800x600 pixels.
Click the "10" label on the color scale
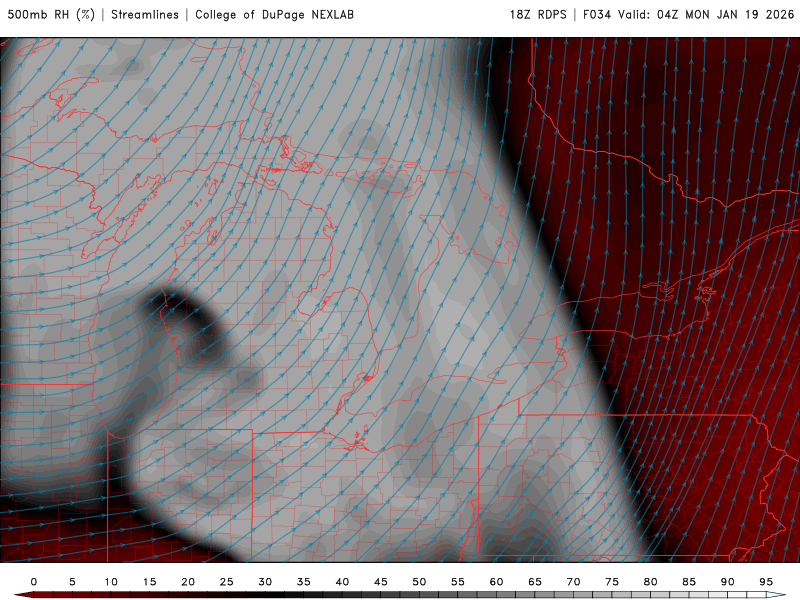pyautogui.click(x=111, y=582)
